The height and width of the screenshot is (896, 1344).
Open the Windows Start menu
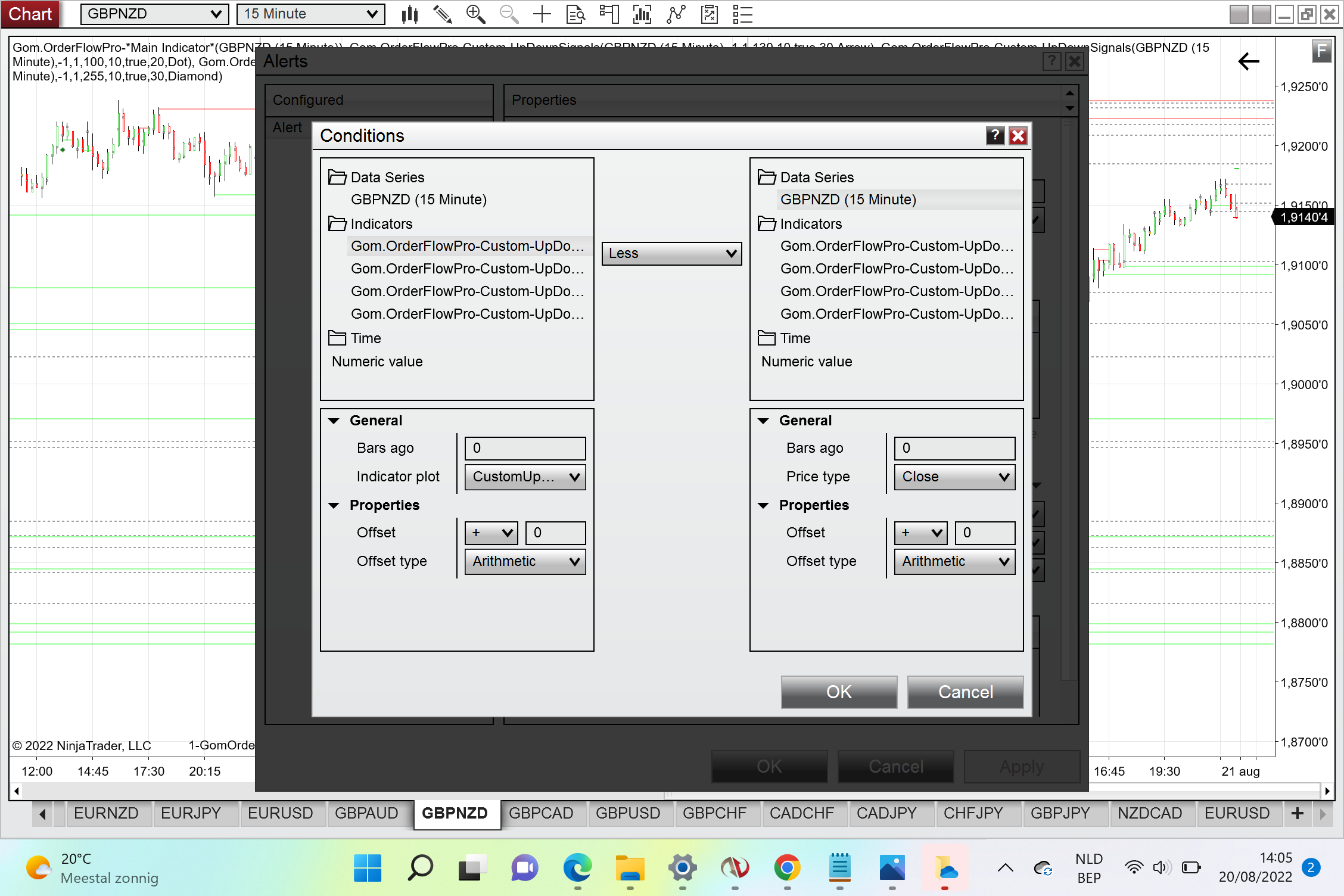click(368, 868)
